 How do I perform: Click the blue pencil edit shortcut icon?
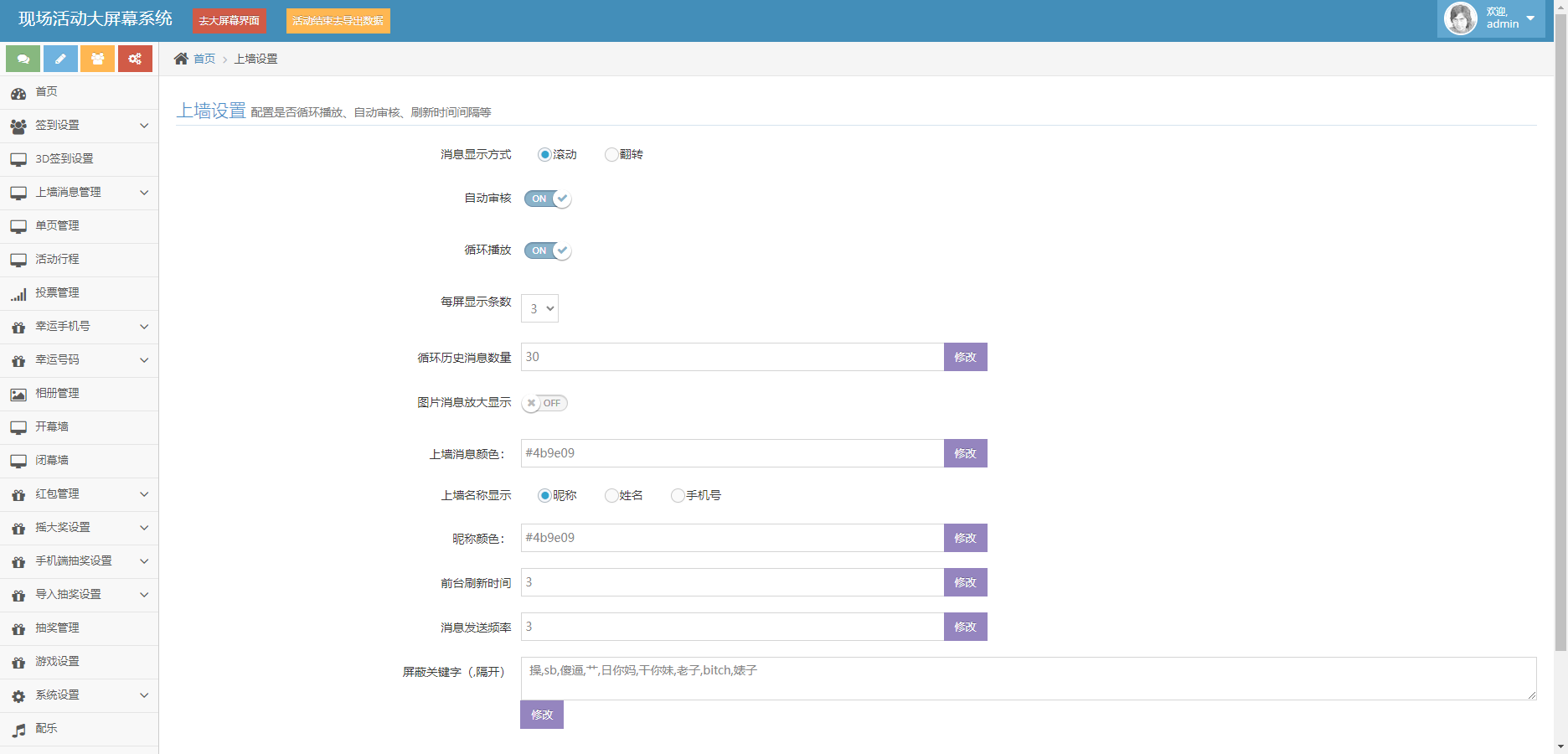[60, 59]
